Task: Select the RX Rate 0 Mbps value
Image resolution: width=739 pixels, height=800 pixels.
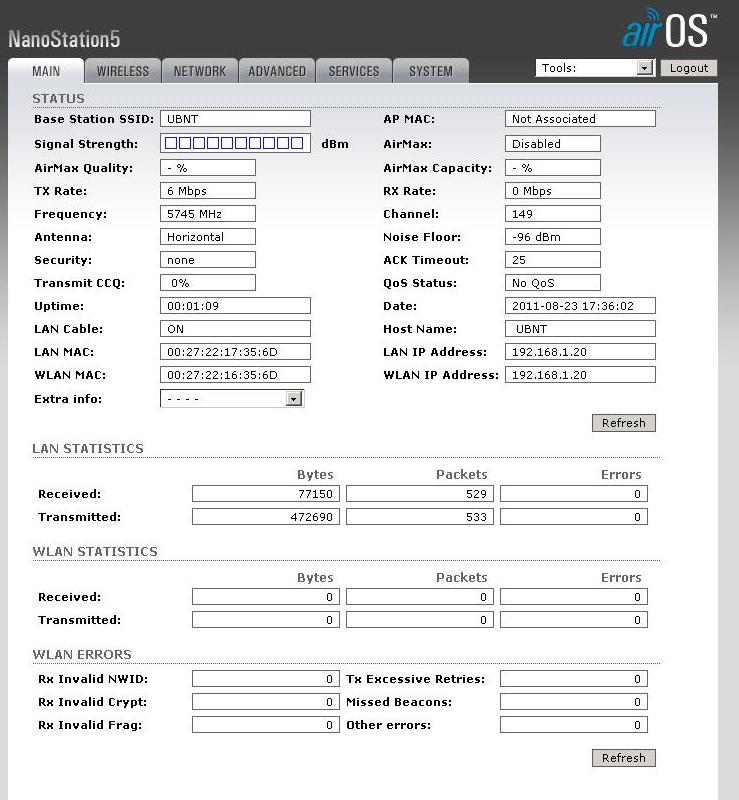Action: tap(553, 191)
